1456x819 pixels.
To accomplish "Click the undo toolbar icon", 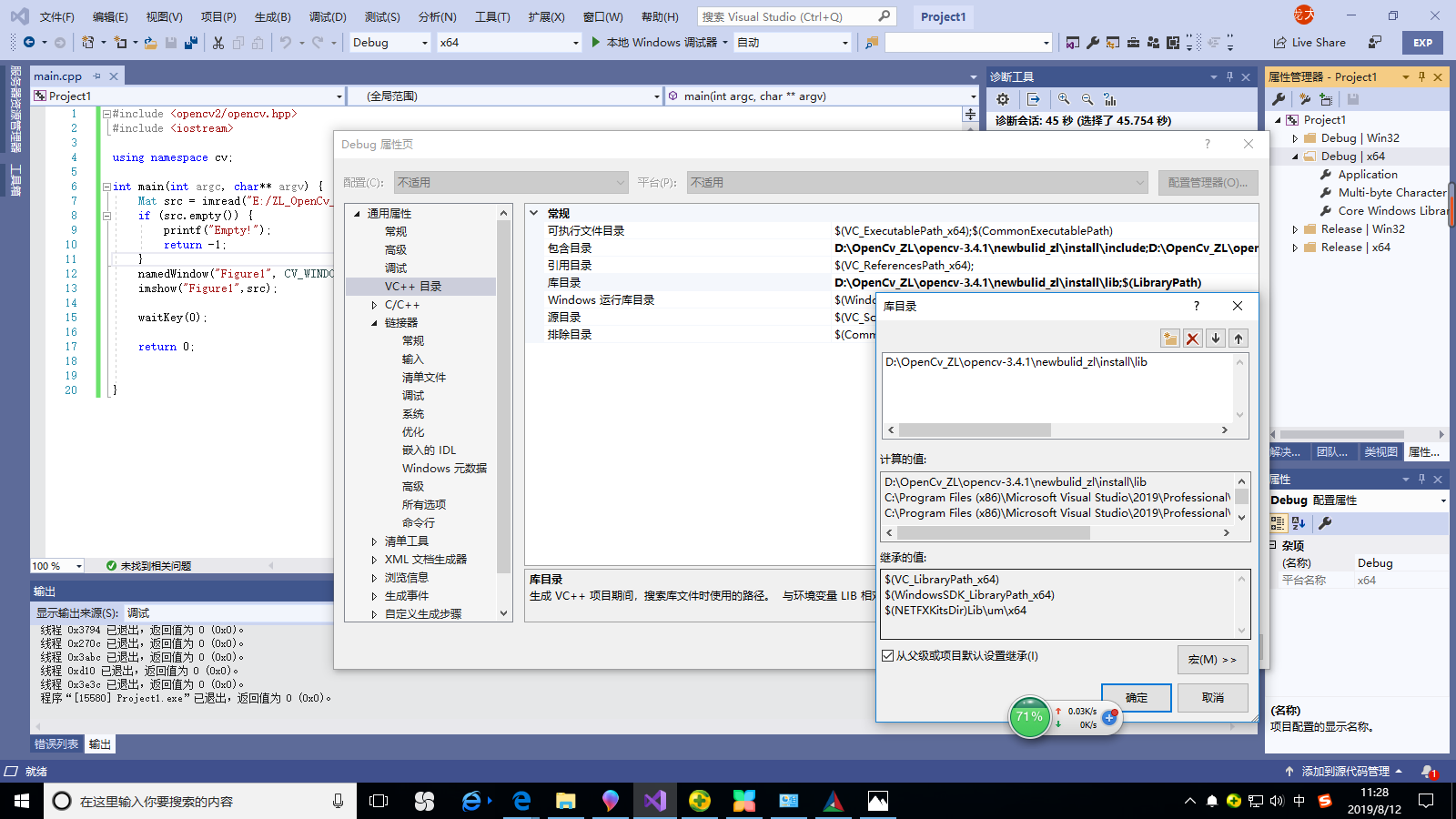I will [x=286, y=42].
